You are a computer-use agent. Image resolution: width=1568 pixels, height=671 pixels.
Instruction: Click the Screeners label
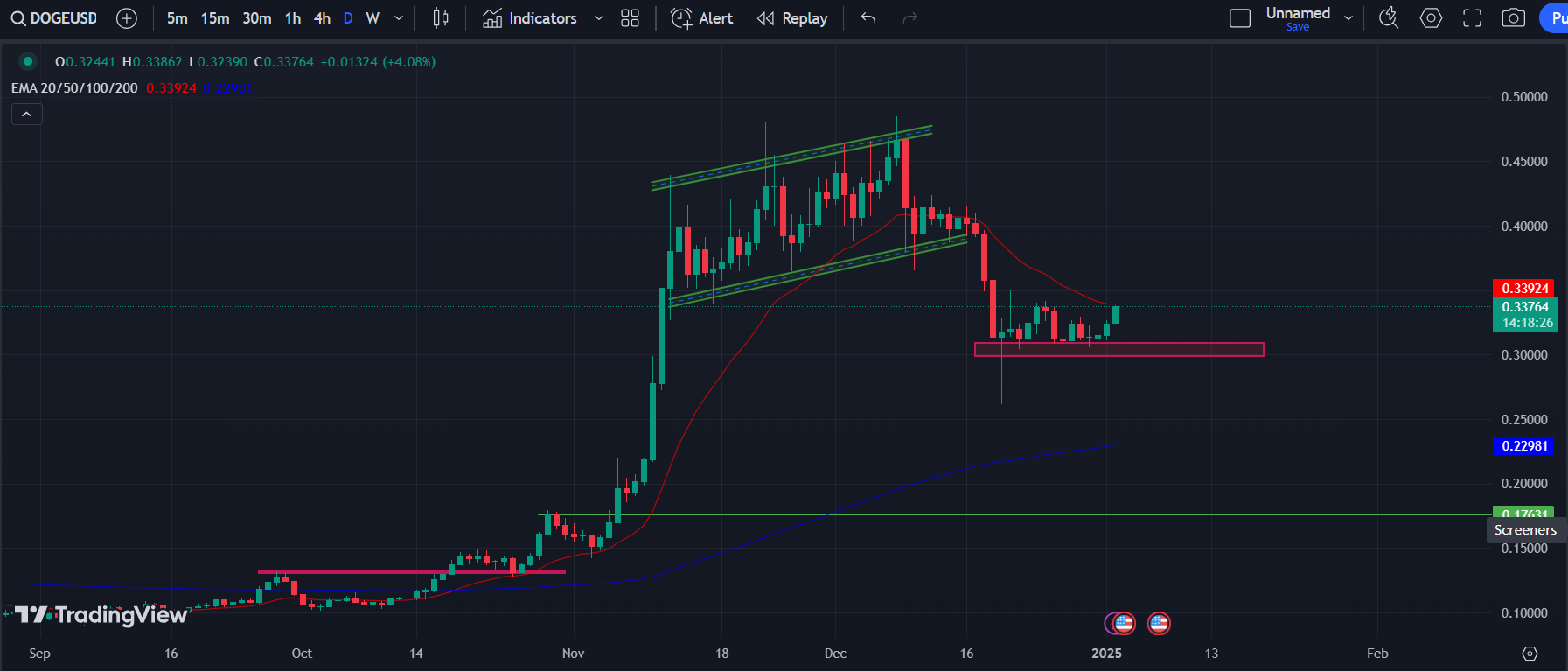point(1525,530)
